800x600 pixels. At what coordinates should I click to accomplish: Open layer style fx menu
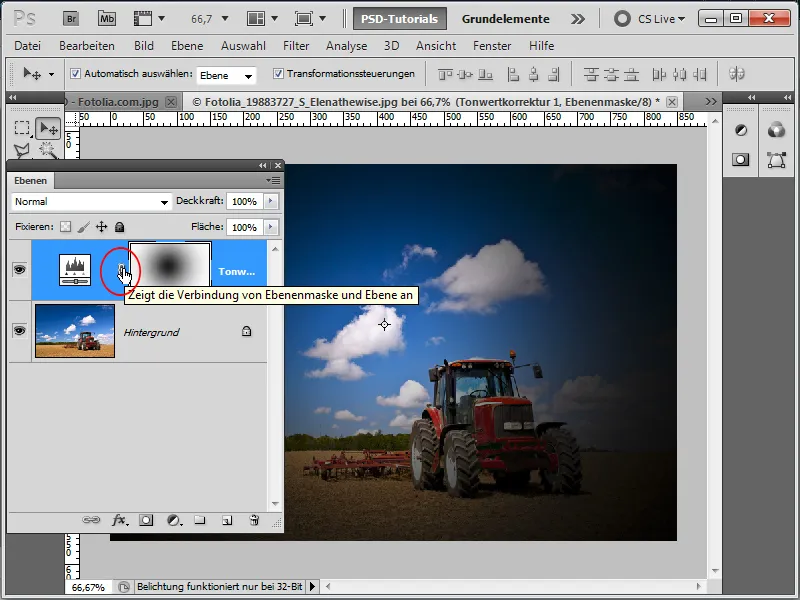point(119,520)
